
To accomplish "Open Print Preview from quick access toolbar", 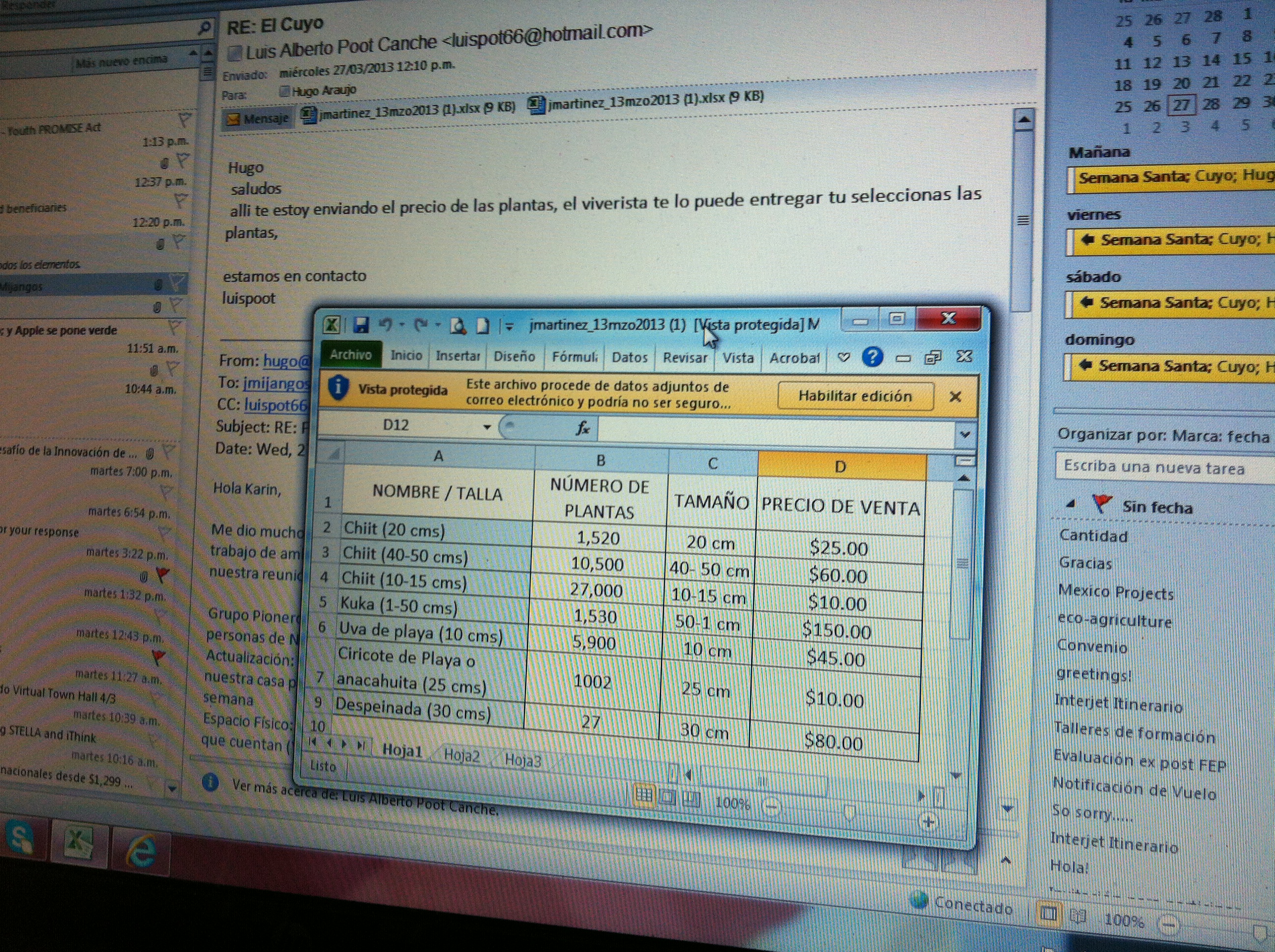I will coord(458,327).
